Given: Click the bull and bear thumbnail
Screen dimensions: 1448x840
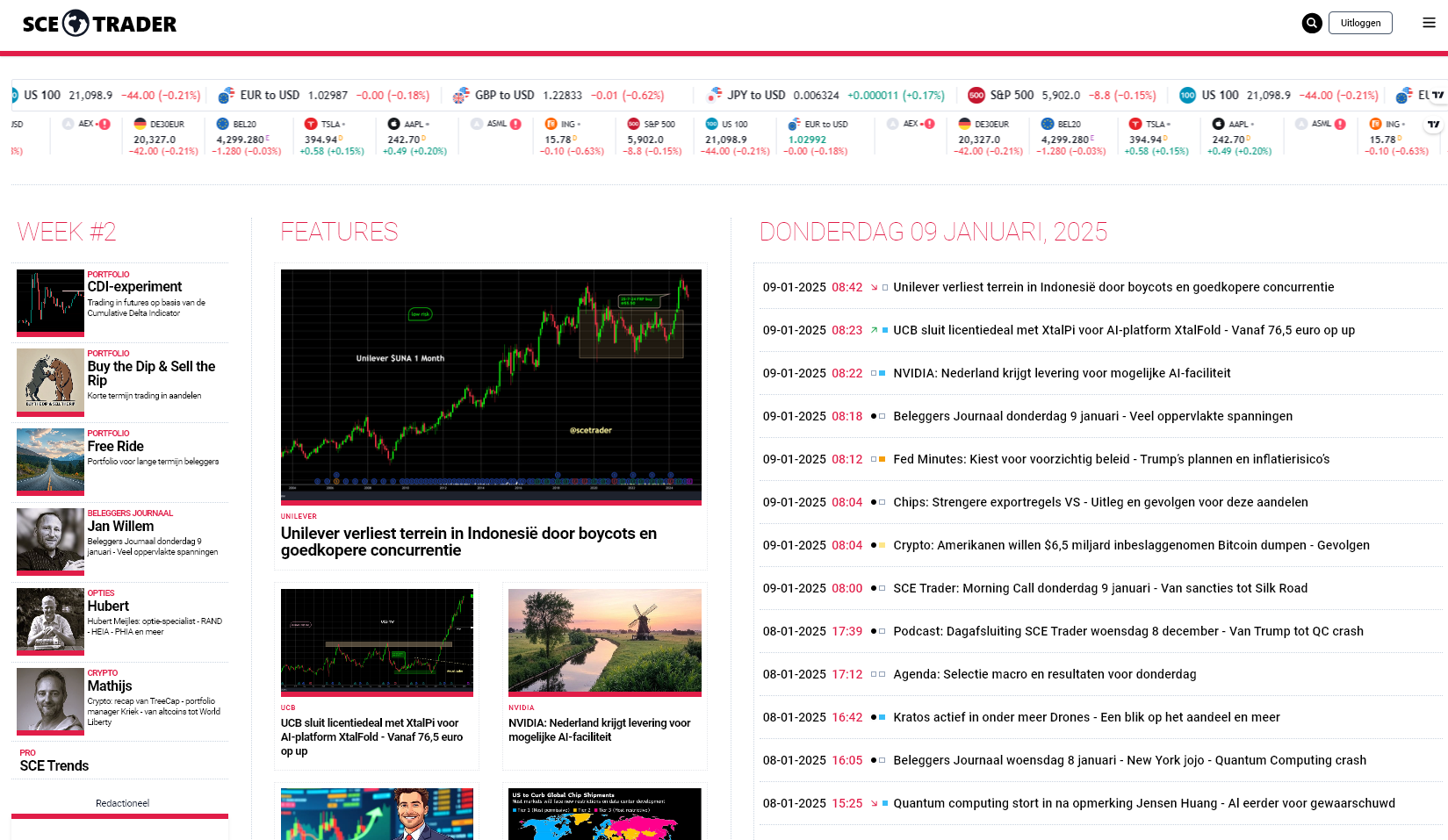Looking at the screenshot, I should (x=50, y=383).
